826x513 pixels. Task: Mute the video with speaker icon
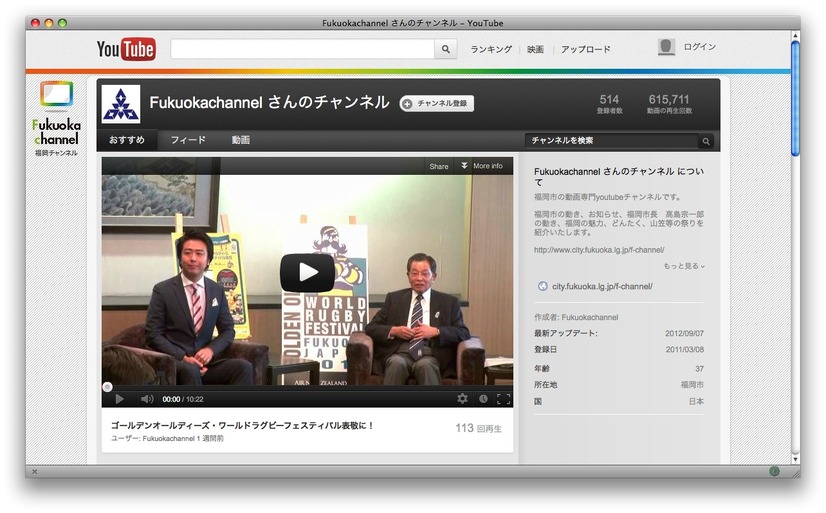(x=147, y=399)
